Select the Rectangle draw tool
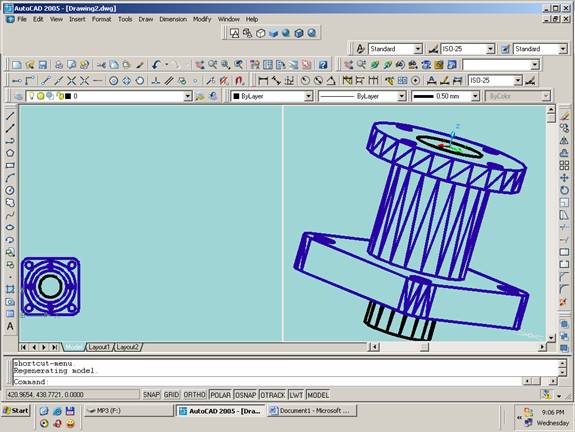The width and height of the screenshot is (575, 432). [x=10, y=165]
